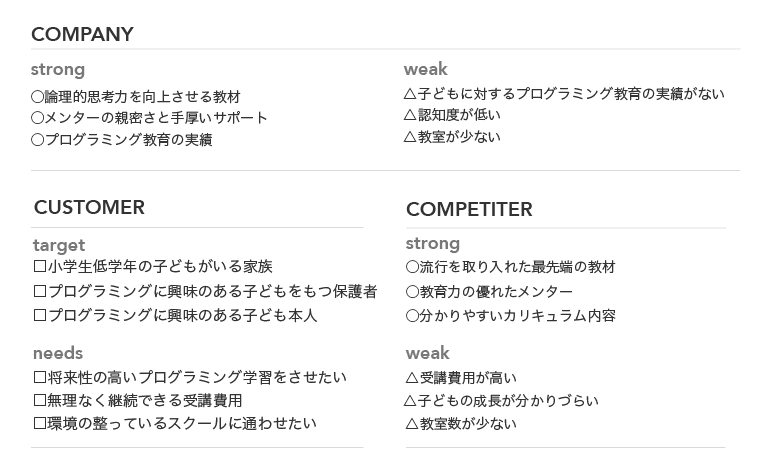This screenshot has width=760, height=468.
Task: Select triangle next to 子どもに対するプログラミング教育の実績がない
Action: pos(411,94)
